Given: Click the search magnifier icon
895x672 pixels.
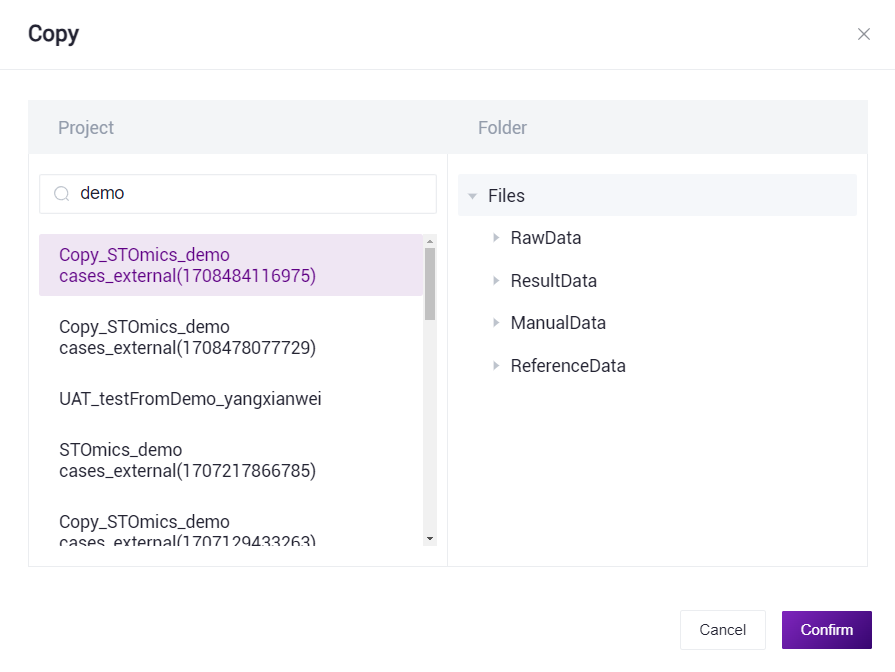Looking at the screenshot, I should pyautogui.click(x=62, y=194).
